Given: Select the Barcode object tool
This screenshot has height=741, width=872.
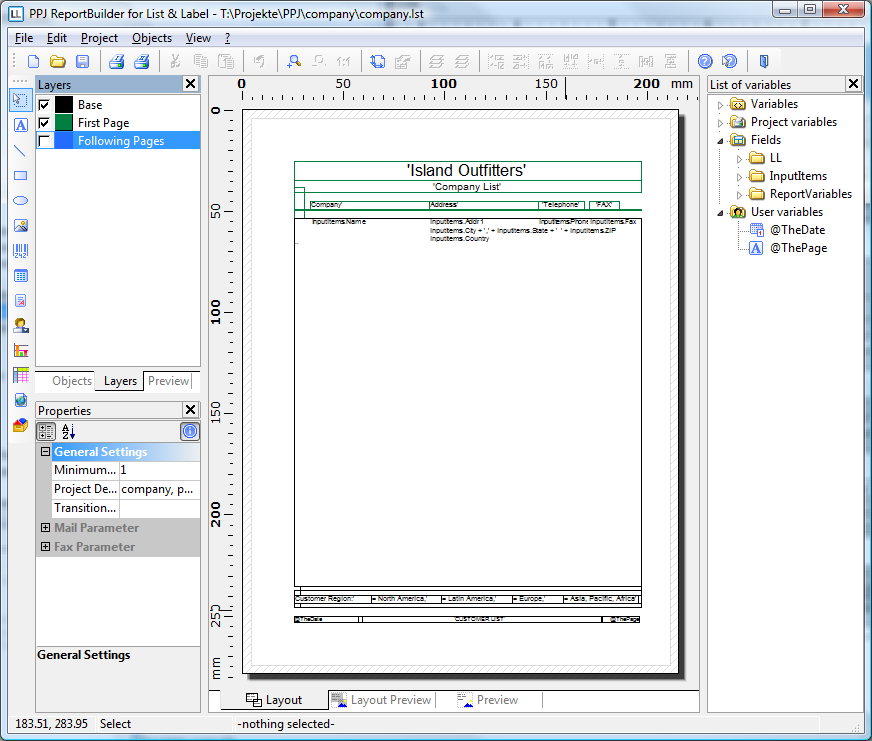Looking at the screenshot, I should click(21, 250).
